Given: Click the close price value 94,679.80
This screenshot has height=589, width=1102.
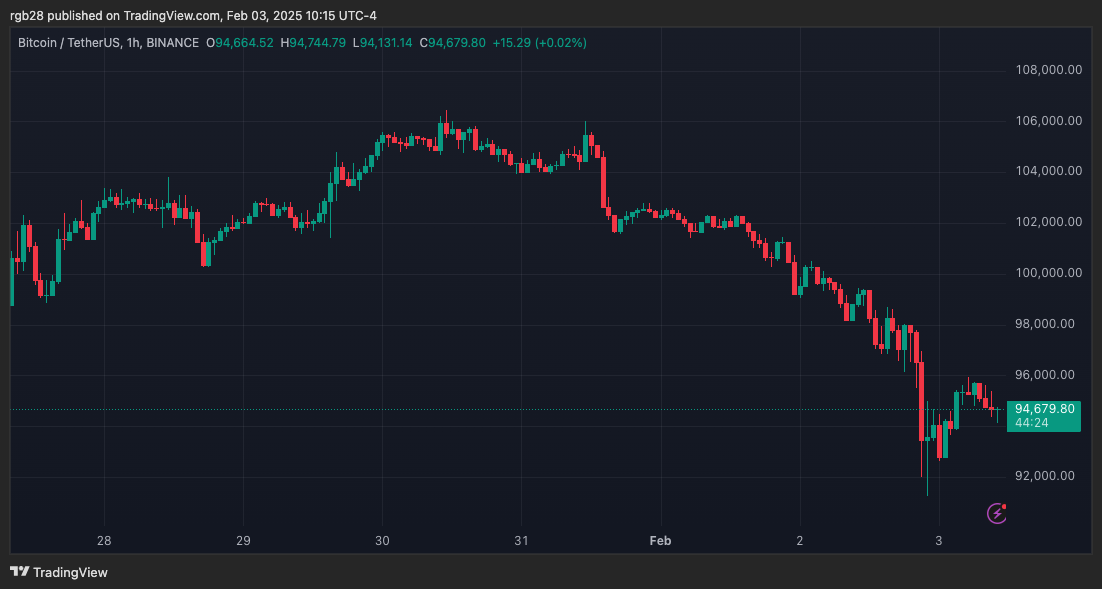Looking at the screenshot, I should pos(452,43).
